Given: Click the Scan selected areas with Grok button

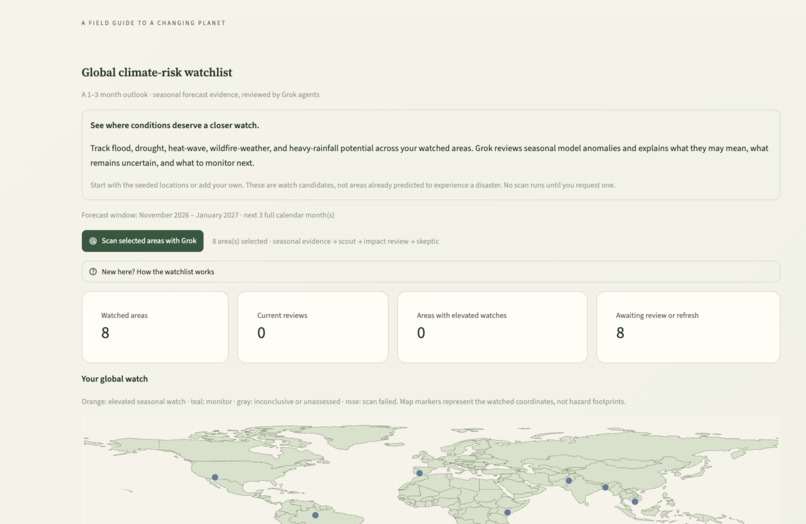Looking at the screenshot, I should pyautogui.click(x=142, y=241).
